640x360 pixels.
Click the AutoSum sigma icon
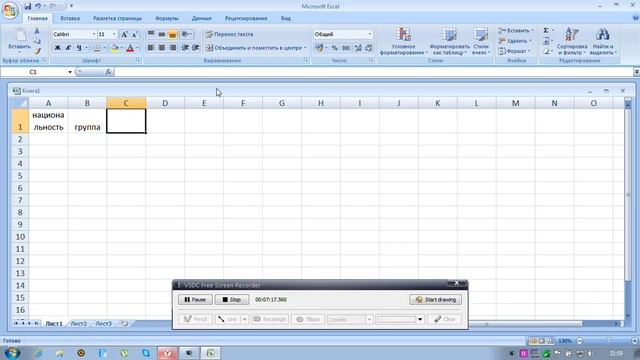coord(546,31)
